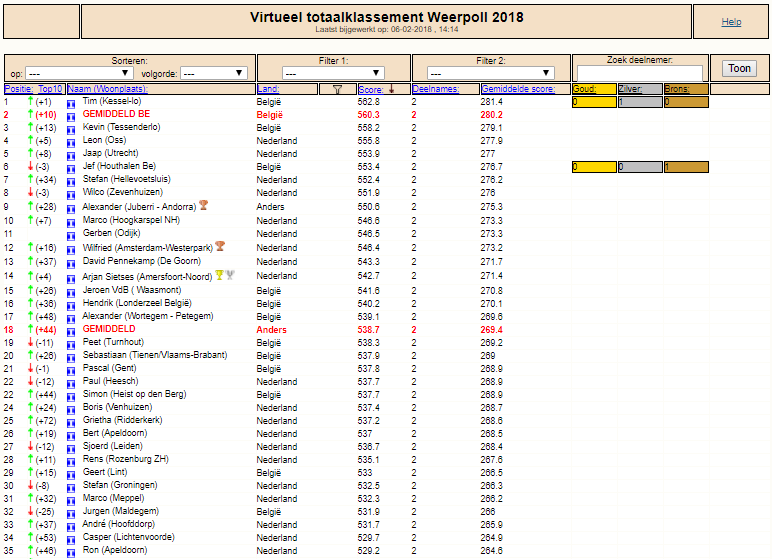Click the Top10 link in header
The width and height of the screenshot is (772, 559).
pos(50,89)
